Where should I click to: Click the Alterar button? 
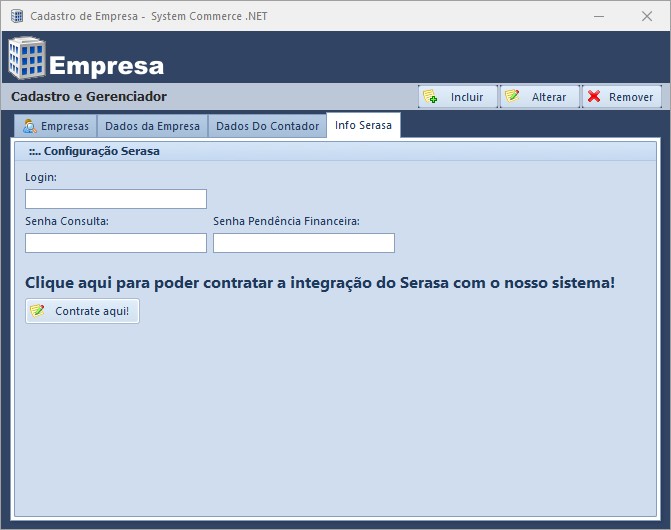click(x=540, y=97)
